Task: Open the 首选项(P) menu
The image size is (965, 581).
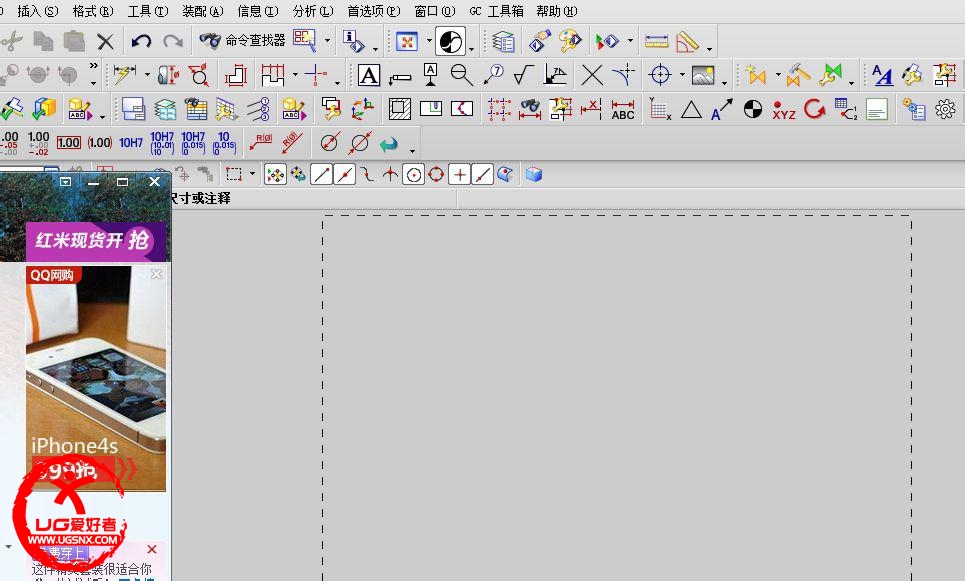Action: click(374, 11)
